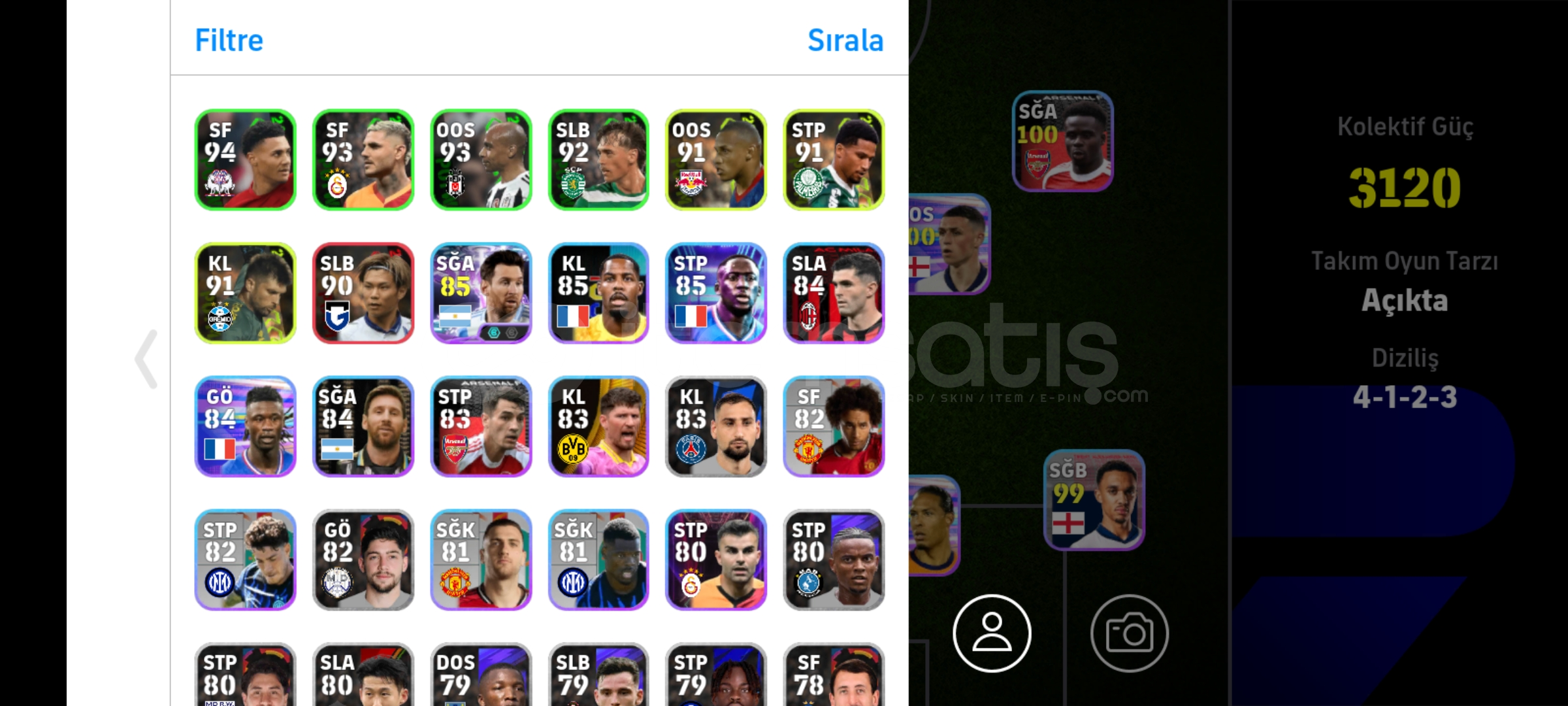Image resolution: width=1568 pixels, height=706 pixels.
Task: Tap the SĞA 100 Arsenal pitch player
Action: [1063, 141]
